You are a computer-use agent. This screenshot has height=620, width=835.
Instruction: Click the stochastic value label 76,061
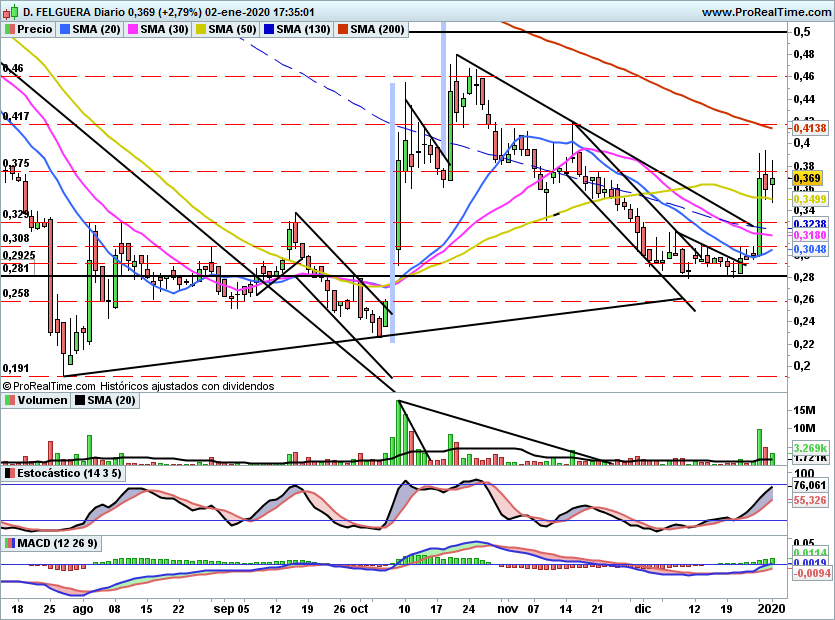tap(809, 485)
